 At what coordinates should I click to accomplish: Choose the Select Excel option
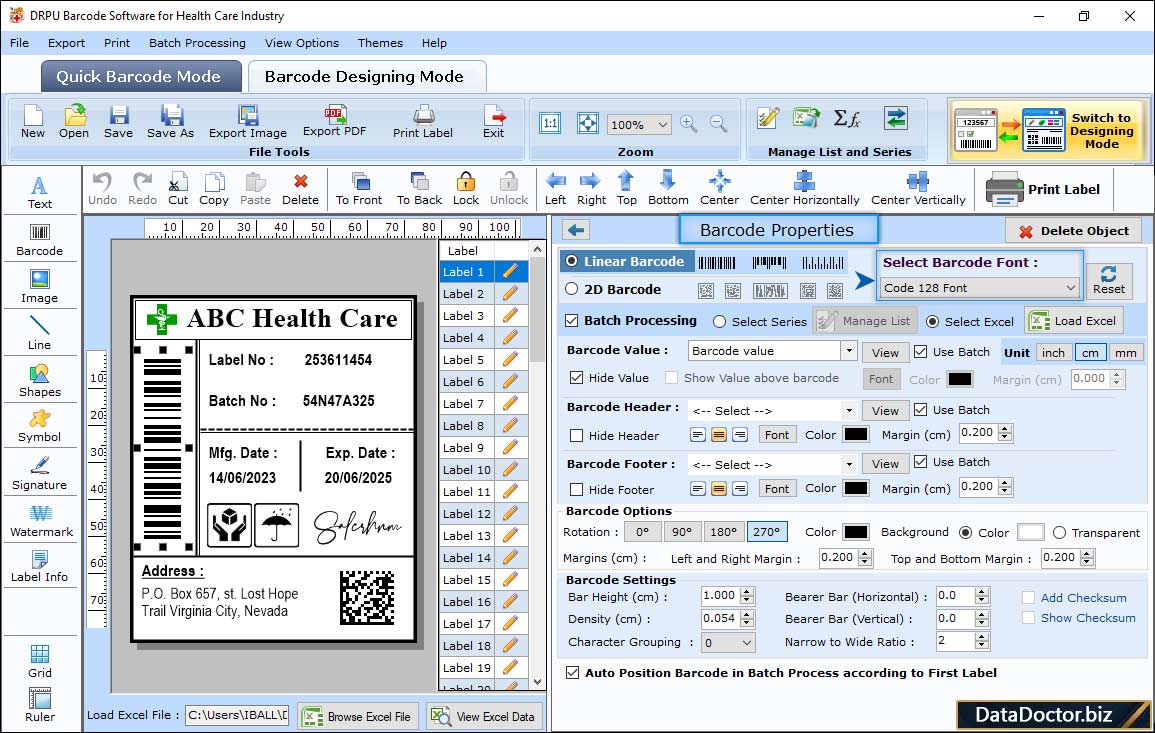click(x=933, y=322)
